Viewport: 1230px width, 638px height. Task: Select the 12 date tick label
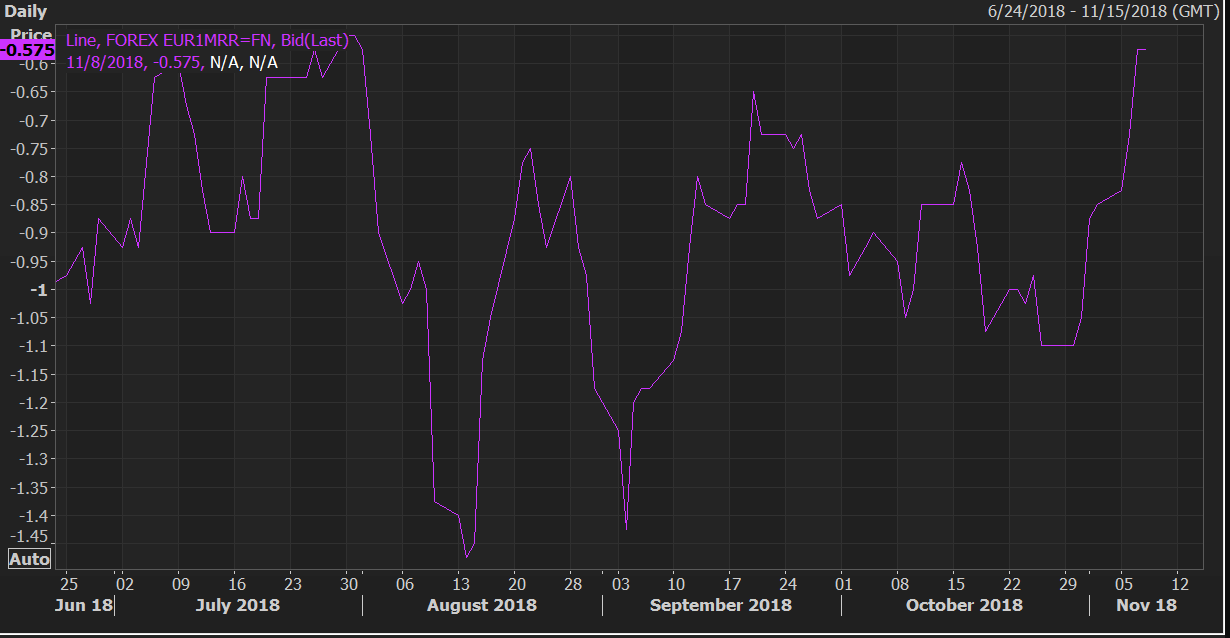coord(1180,583)
